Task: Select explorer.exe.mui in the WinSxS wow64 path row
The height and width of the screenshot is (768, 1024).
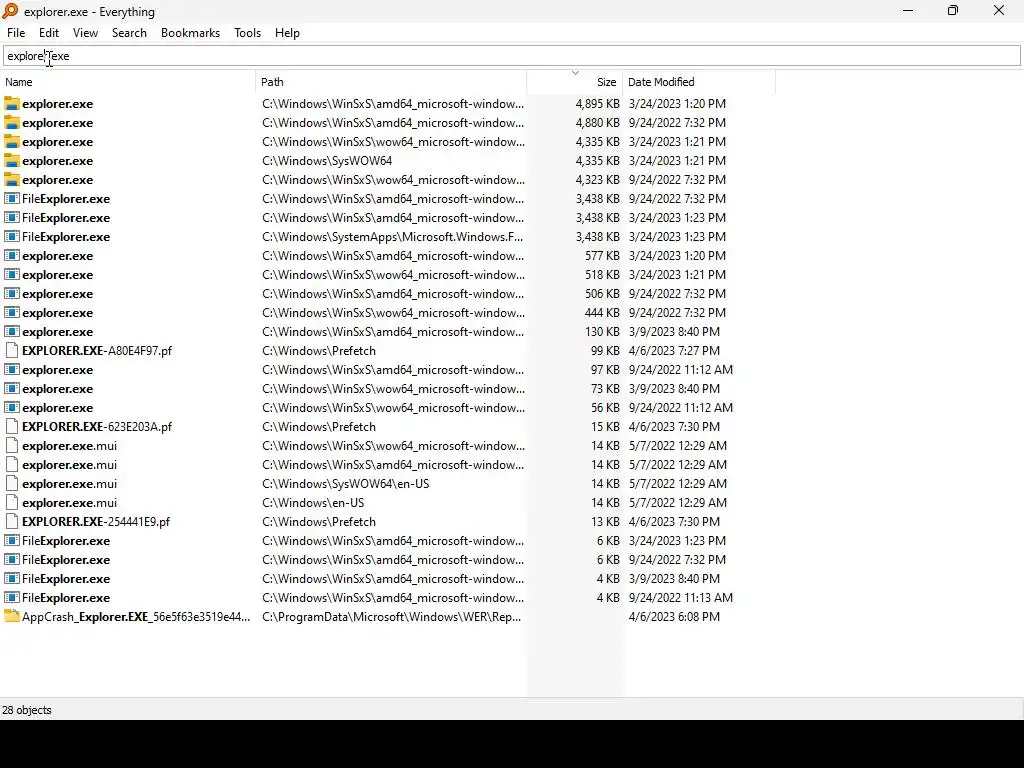Action: tap(69, 445)
